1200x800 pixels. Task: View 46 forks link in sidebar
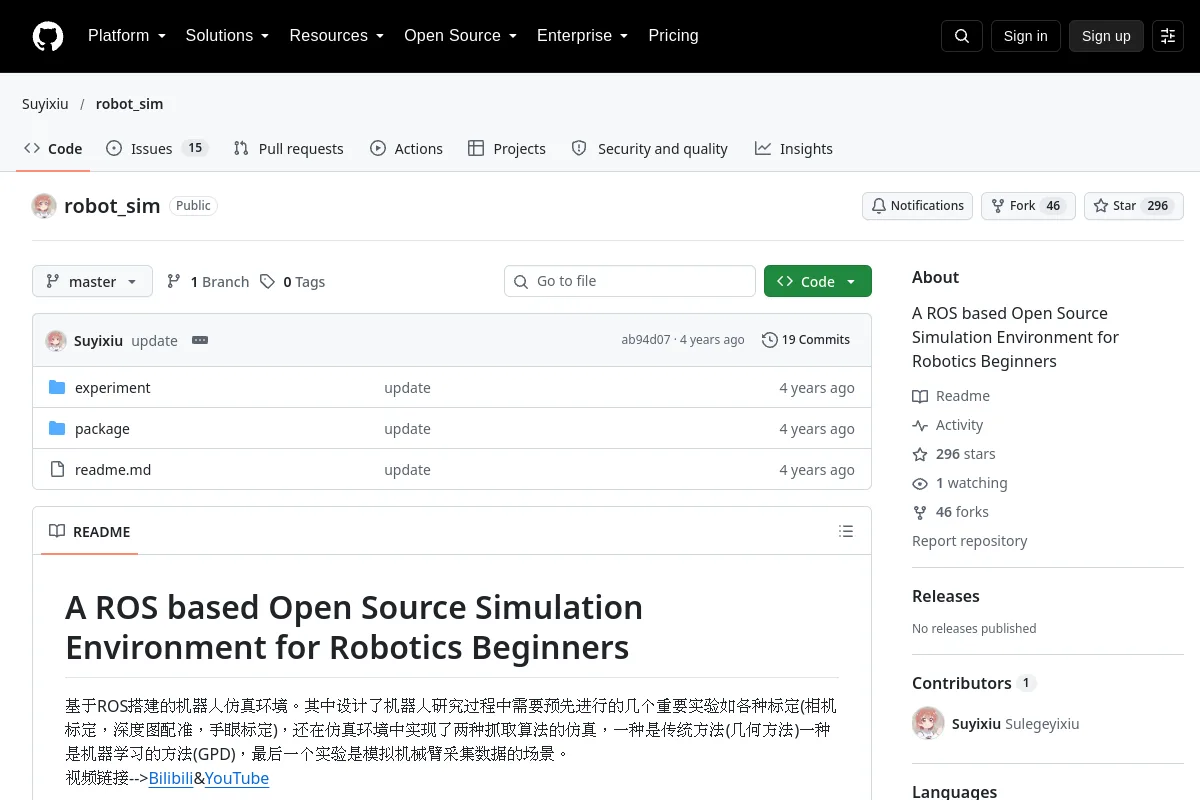tap(950, 512)
